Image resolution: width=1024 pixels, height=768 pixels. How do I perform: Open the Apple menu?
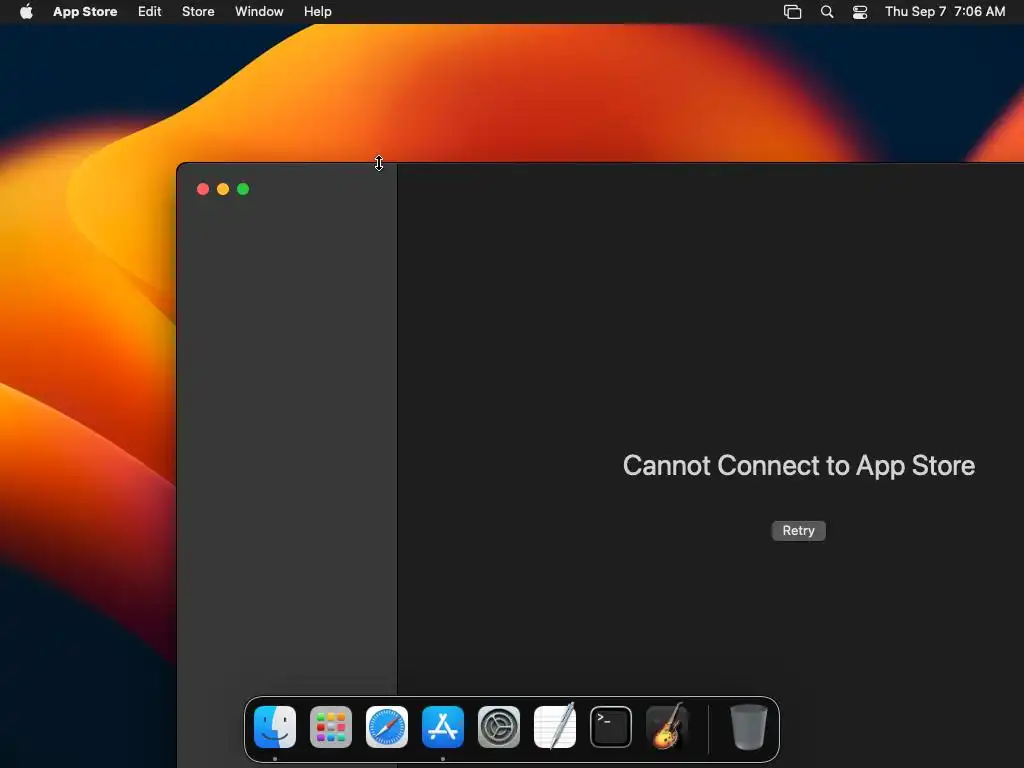point(26,11)
